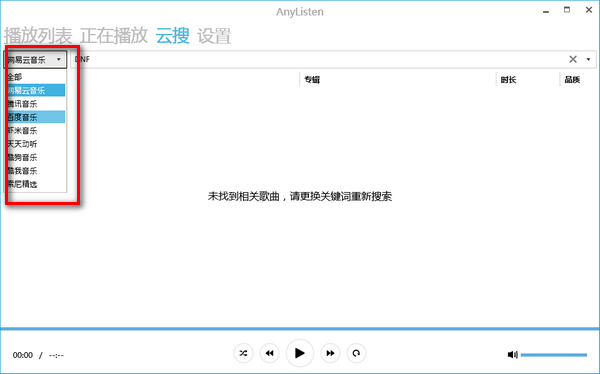Clear the search box with the X
The image size is (600, 374).
point(573,59)
